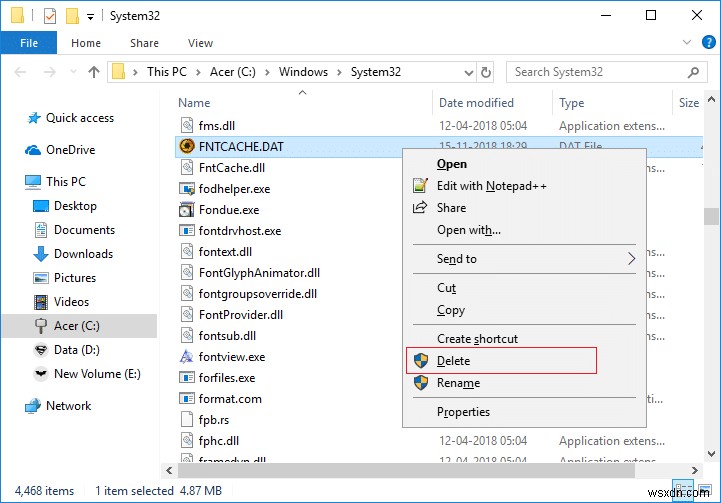The height and width of the screenshot is (503, 721).
Task: Switch to the View ribbon tab
Action: (200, 43)
